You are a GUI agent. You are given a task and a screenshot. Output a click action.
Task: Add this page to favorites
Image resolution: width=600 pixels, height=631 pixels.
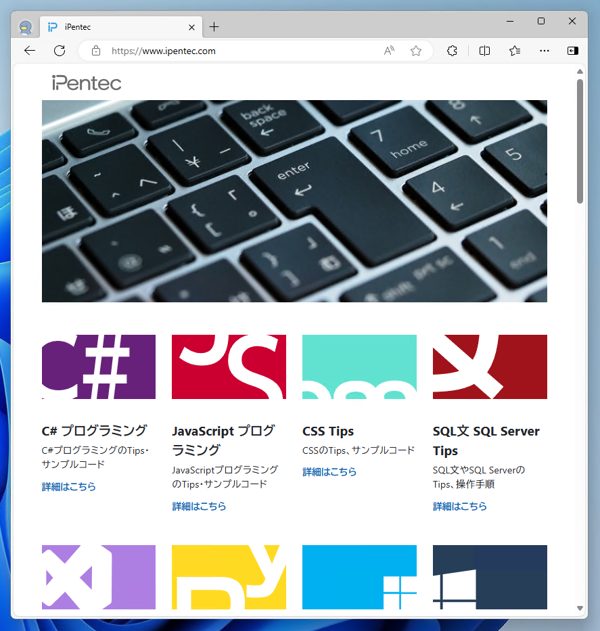(416, 51)
